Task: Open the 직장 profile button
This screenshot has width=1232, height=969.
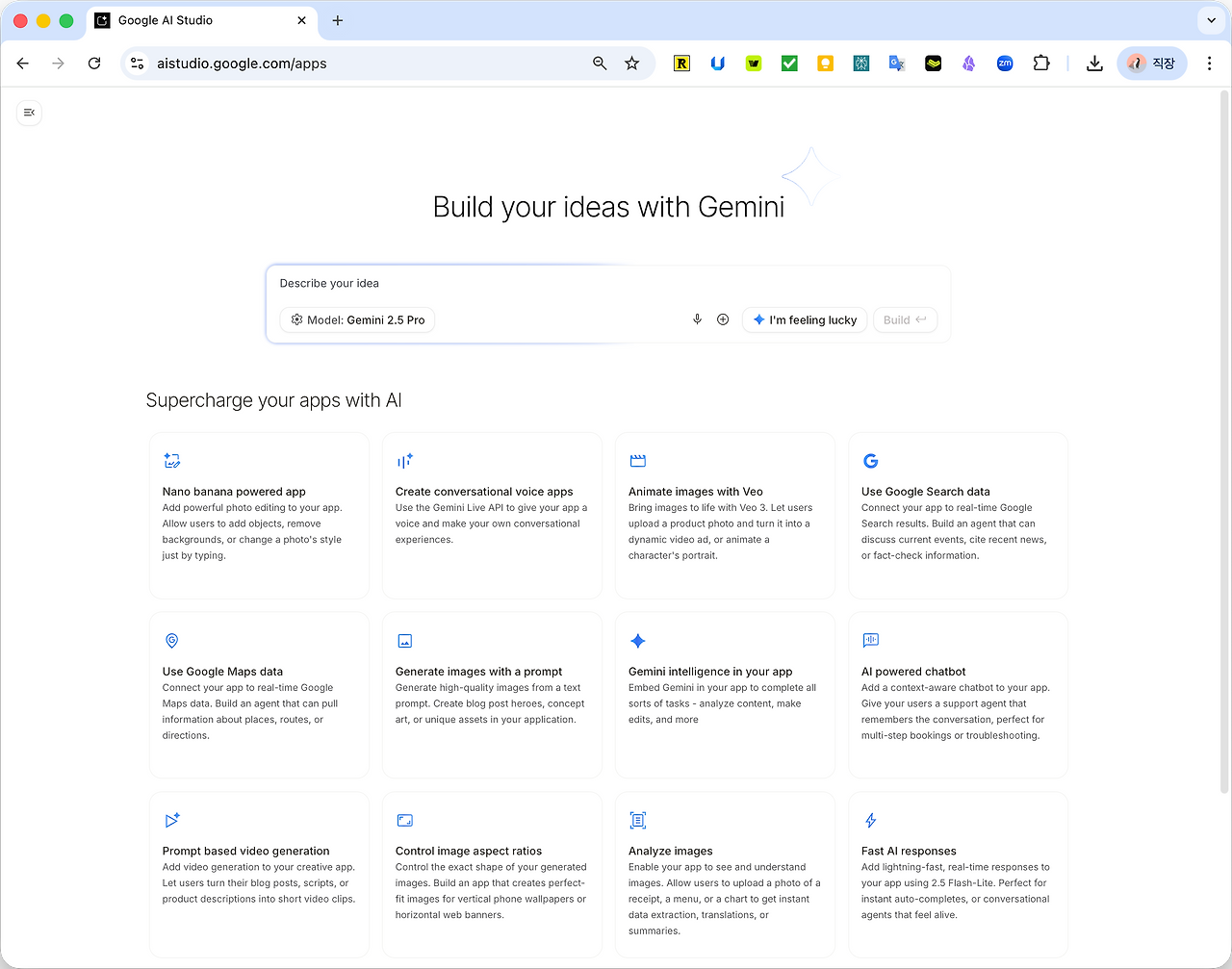Action: point(1152,64)
